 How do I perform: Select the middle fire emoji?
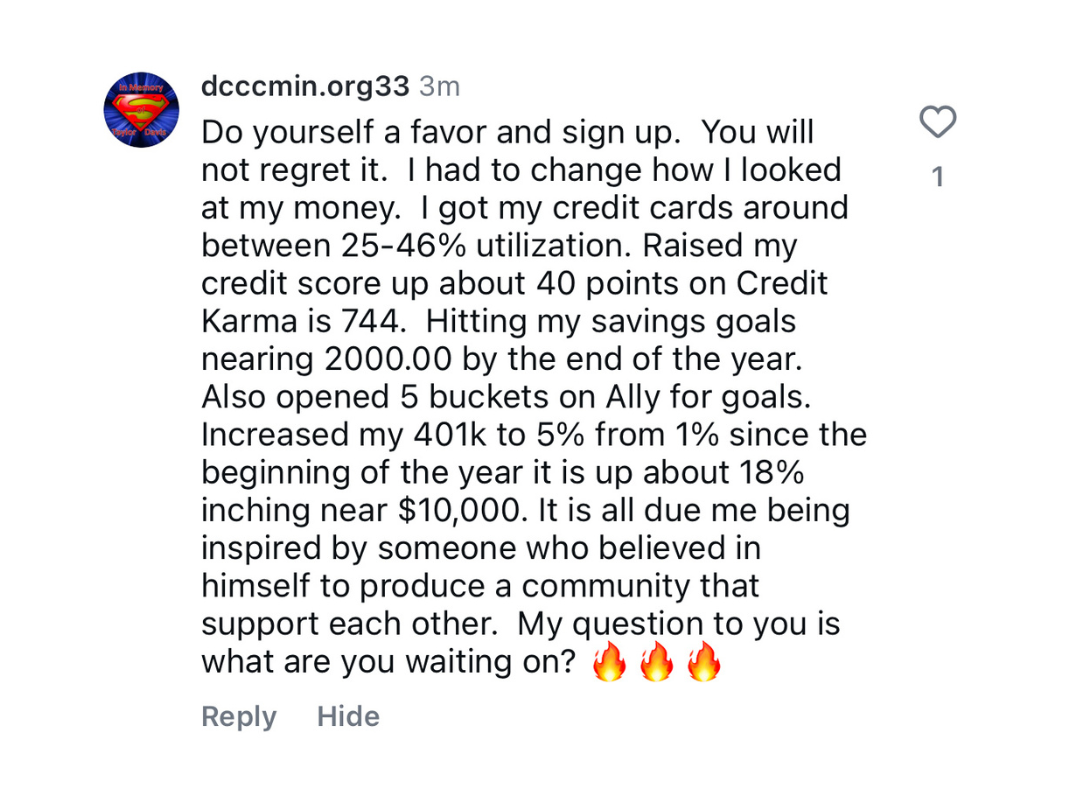coord(656,661)
